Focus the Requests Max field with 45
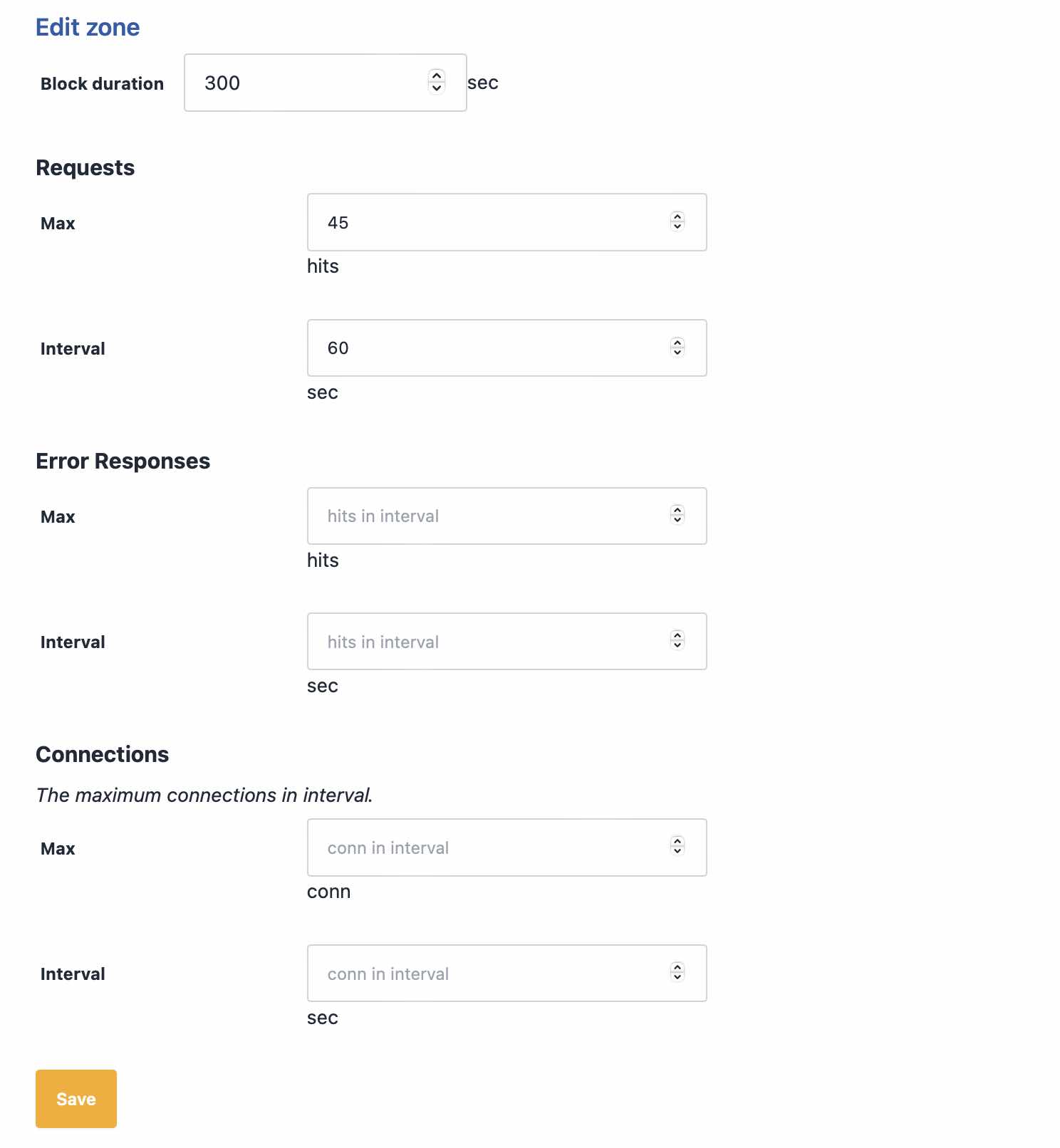1060x1148 pixels. (506, 222)
